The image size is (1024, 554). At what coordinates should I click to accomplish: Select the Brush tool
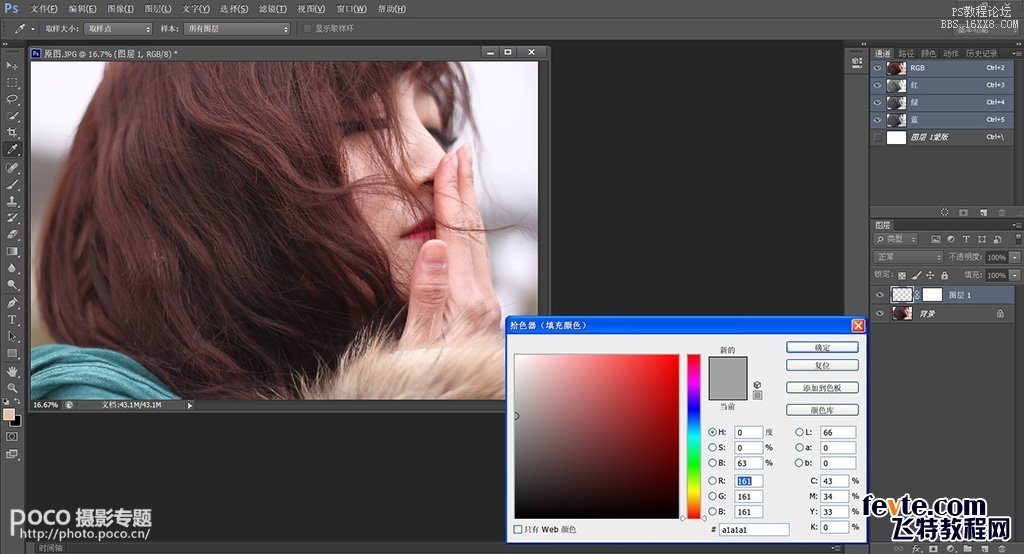pyautogui.click(x=12, y=185)
